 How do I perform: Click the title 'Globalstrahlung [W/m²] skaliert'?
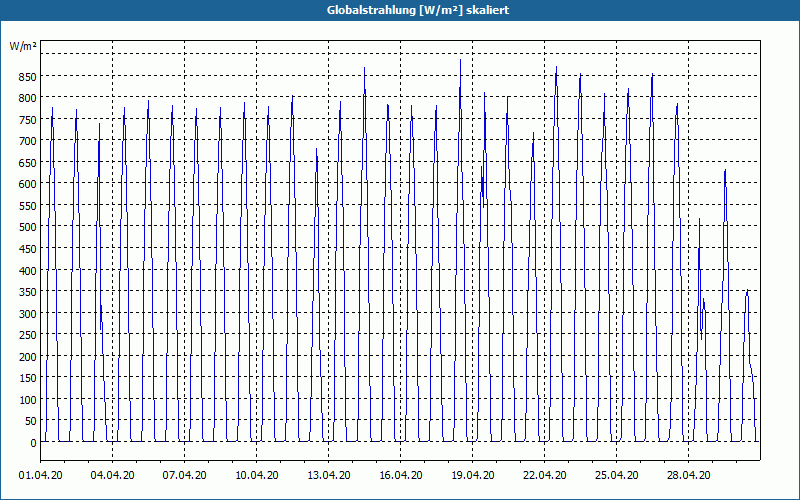pyautogui.click(x=418, y=10)
